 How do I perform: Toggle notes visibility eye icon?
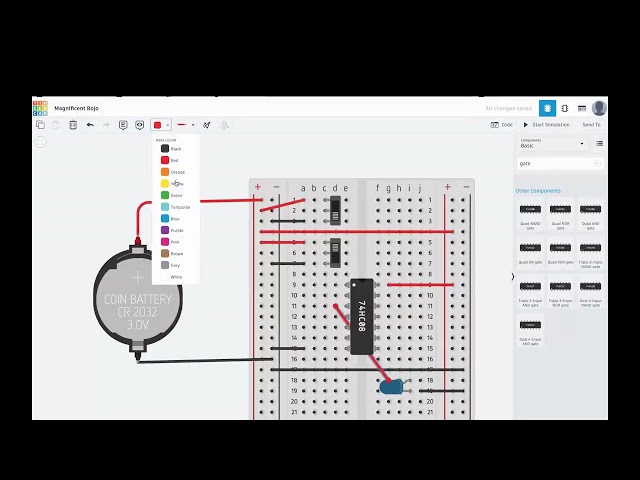[x=140, y=125]
